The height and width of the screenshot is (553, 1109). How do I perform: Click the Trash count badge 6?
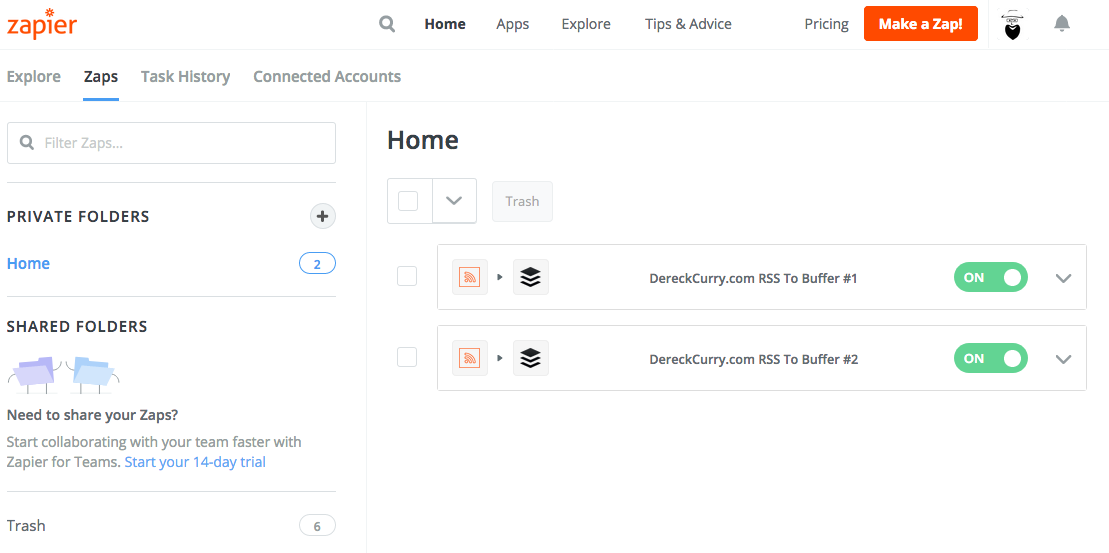tap(317, 526)
